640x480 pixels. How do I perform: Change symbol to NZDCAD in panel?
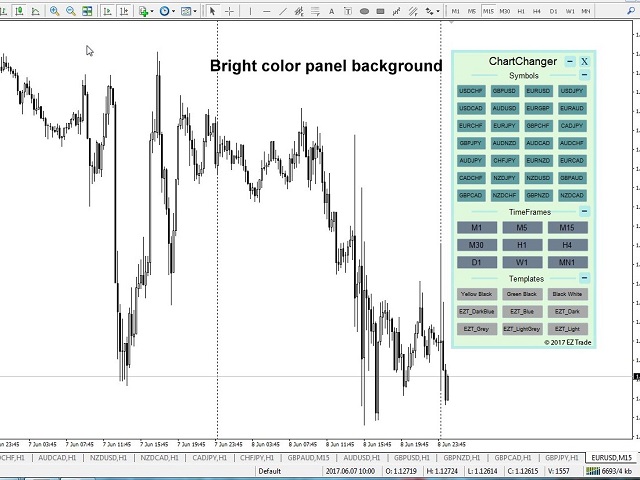(572, 196)
